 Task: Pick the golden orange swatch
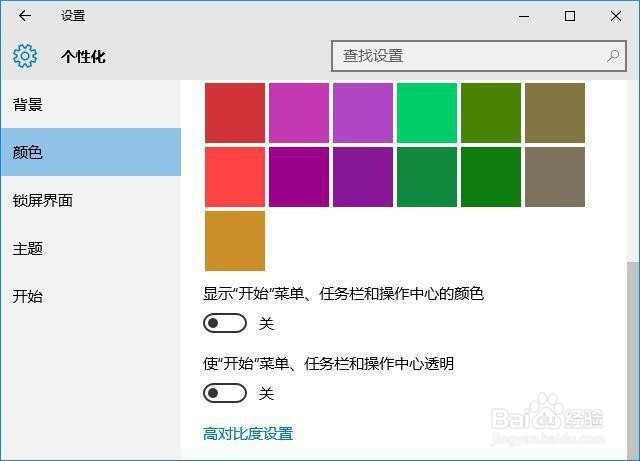pos(235,241)
